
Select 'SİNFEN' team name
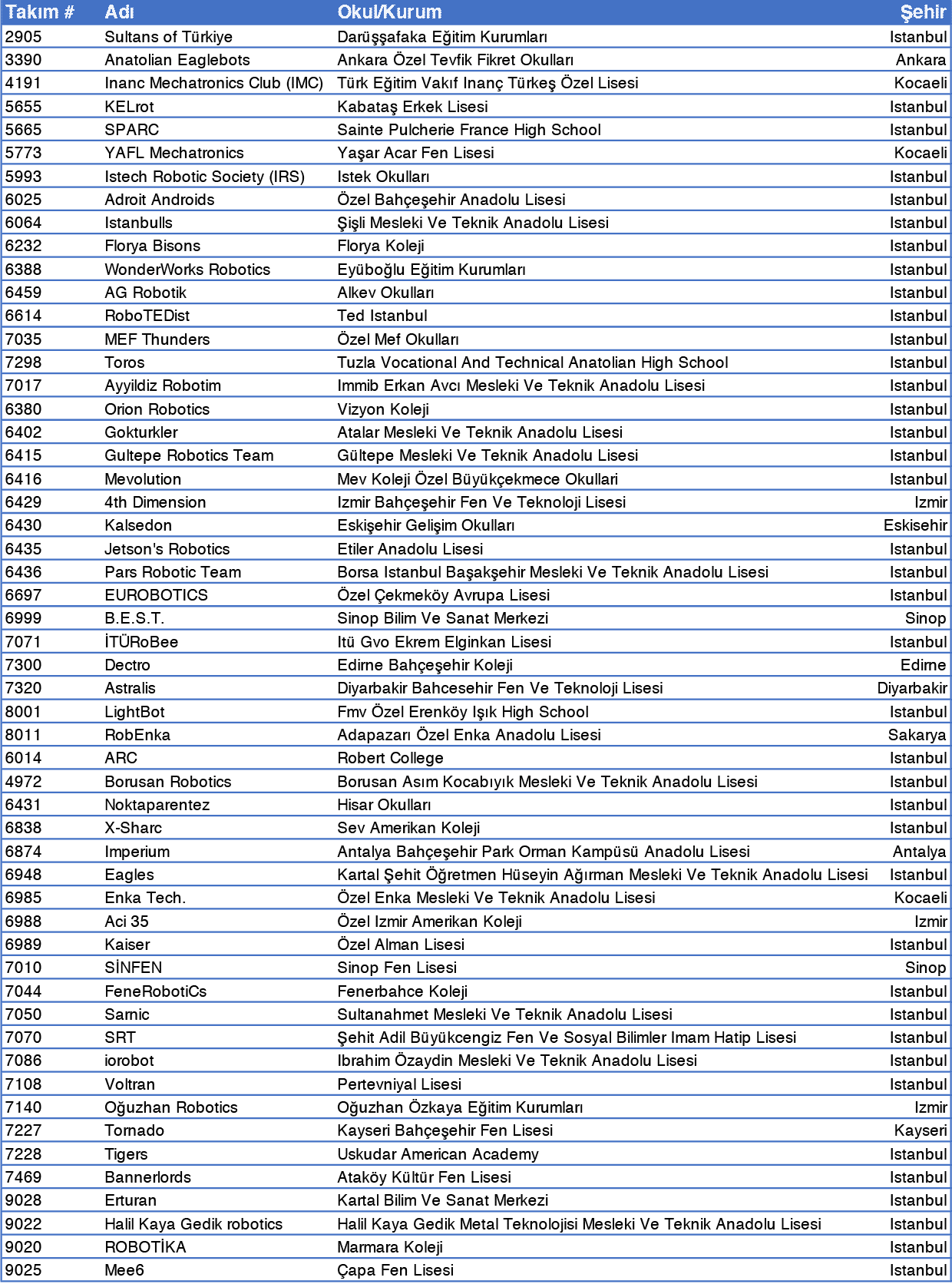tap(134, 968)
